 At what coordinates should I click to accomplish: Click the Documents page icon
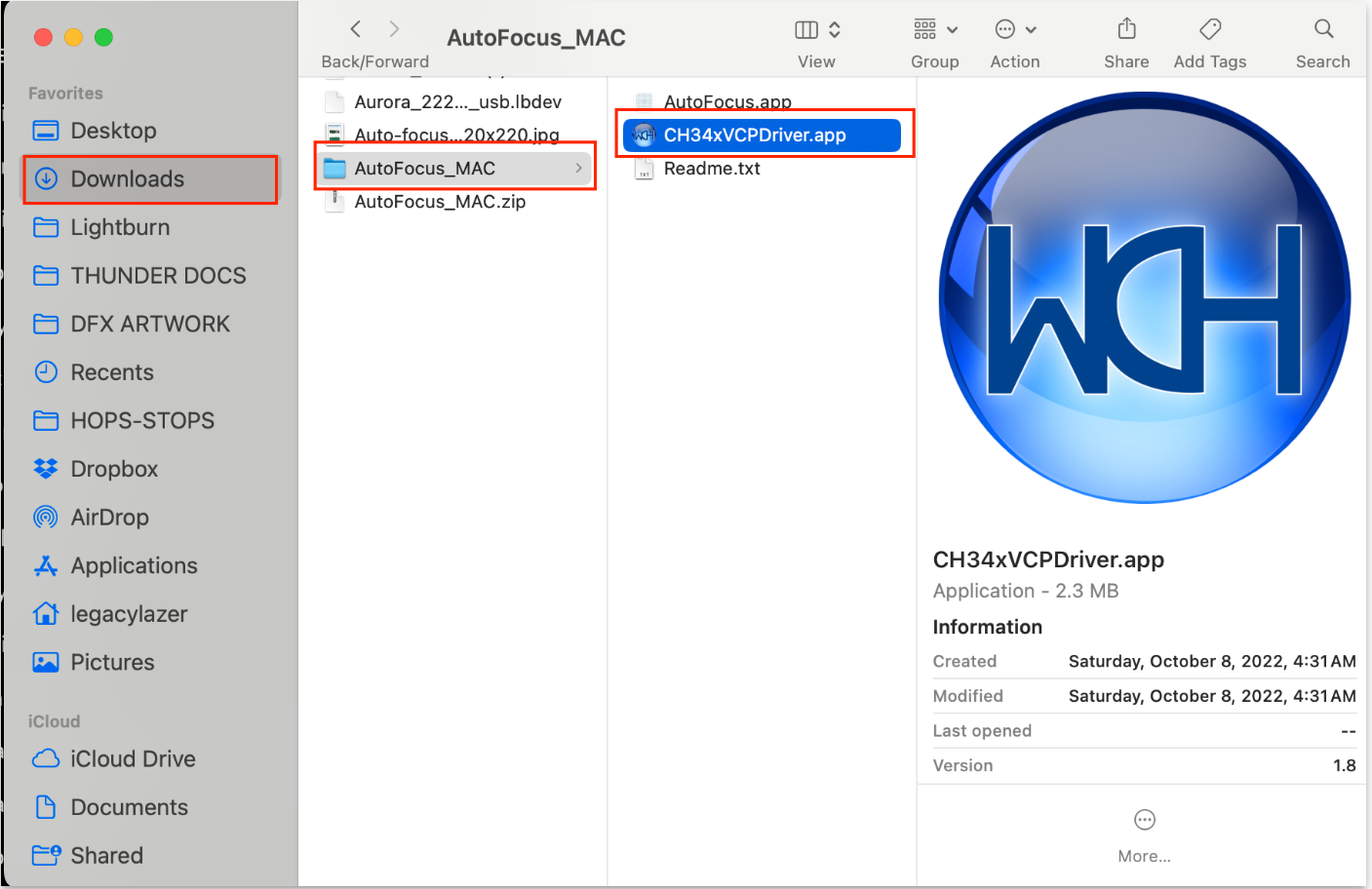pos(46,807)
